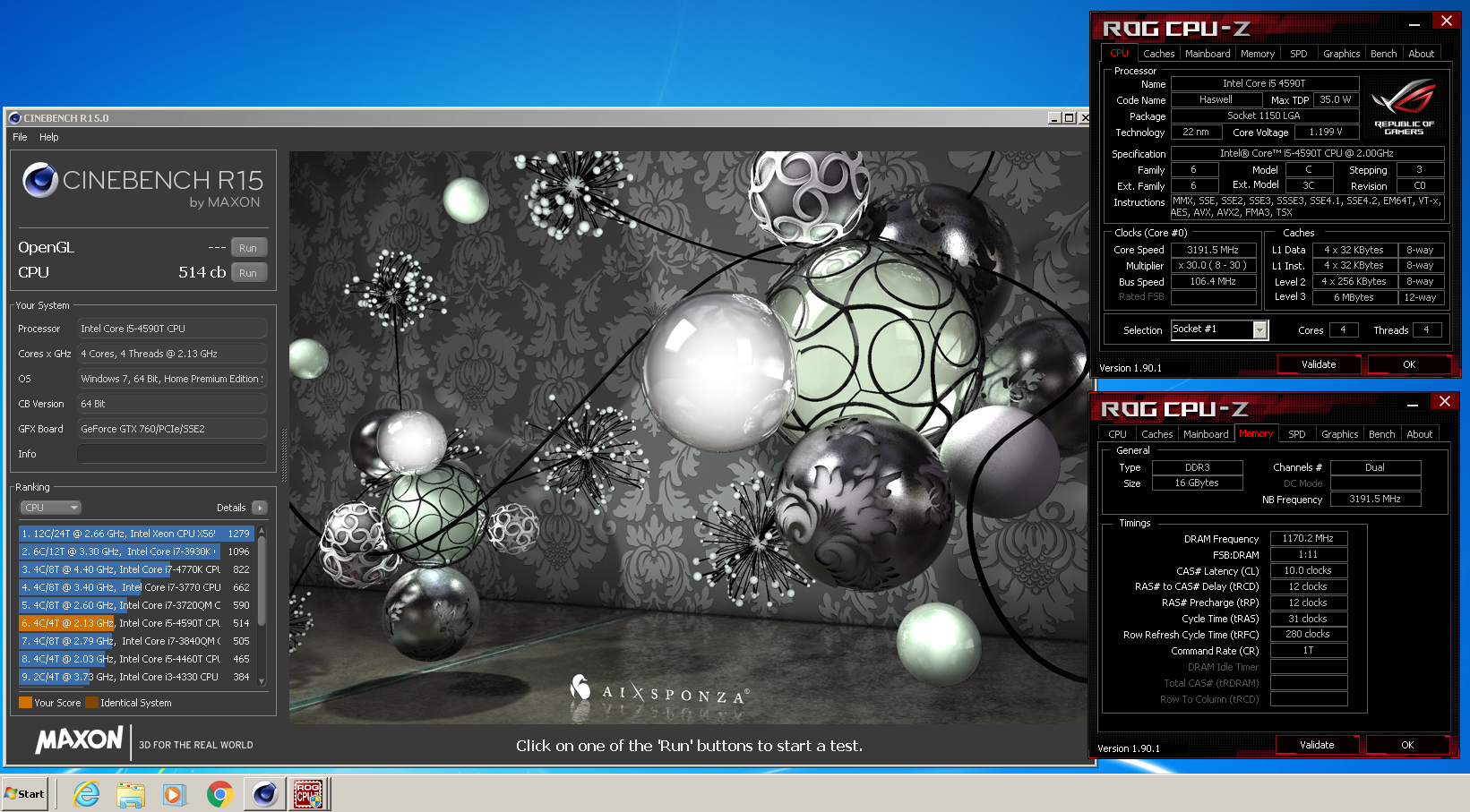Expand the Socket #1 selection dropdown
The height and width of the screenshot is (812, 1470).
tap(1260, 330)
